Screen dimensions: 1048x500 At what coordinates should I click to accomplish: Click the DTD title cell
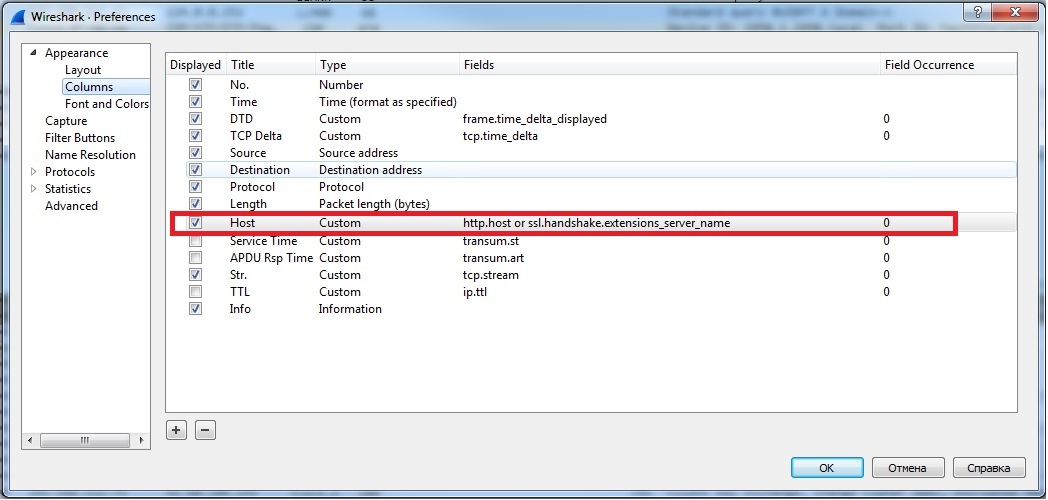239,119
